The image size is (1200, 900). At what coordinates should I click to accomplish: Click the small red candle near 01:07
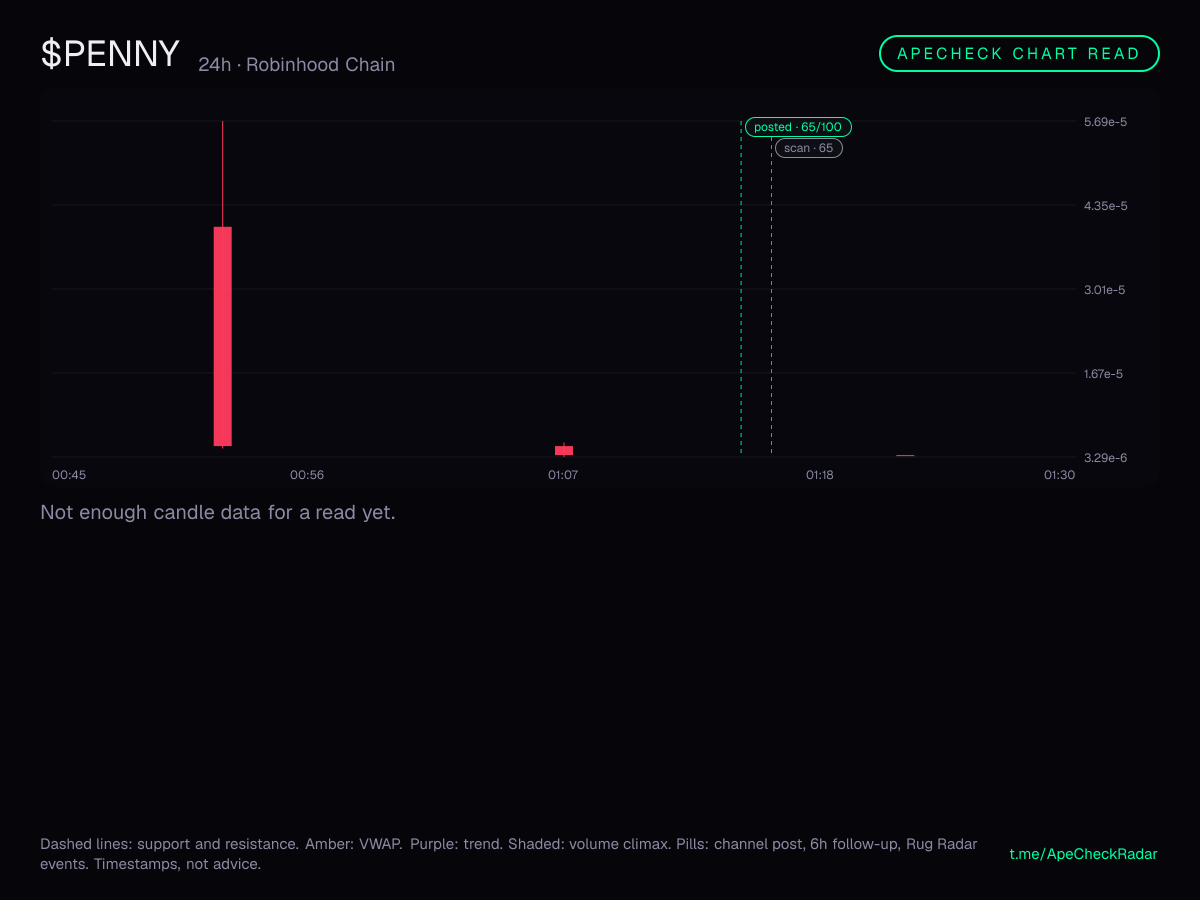pos(564,450)
